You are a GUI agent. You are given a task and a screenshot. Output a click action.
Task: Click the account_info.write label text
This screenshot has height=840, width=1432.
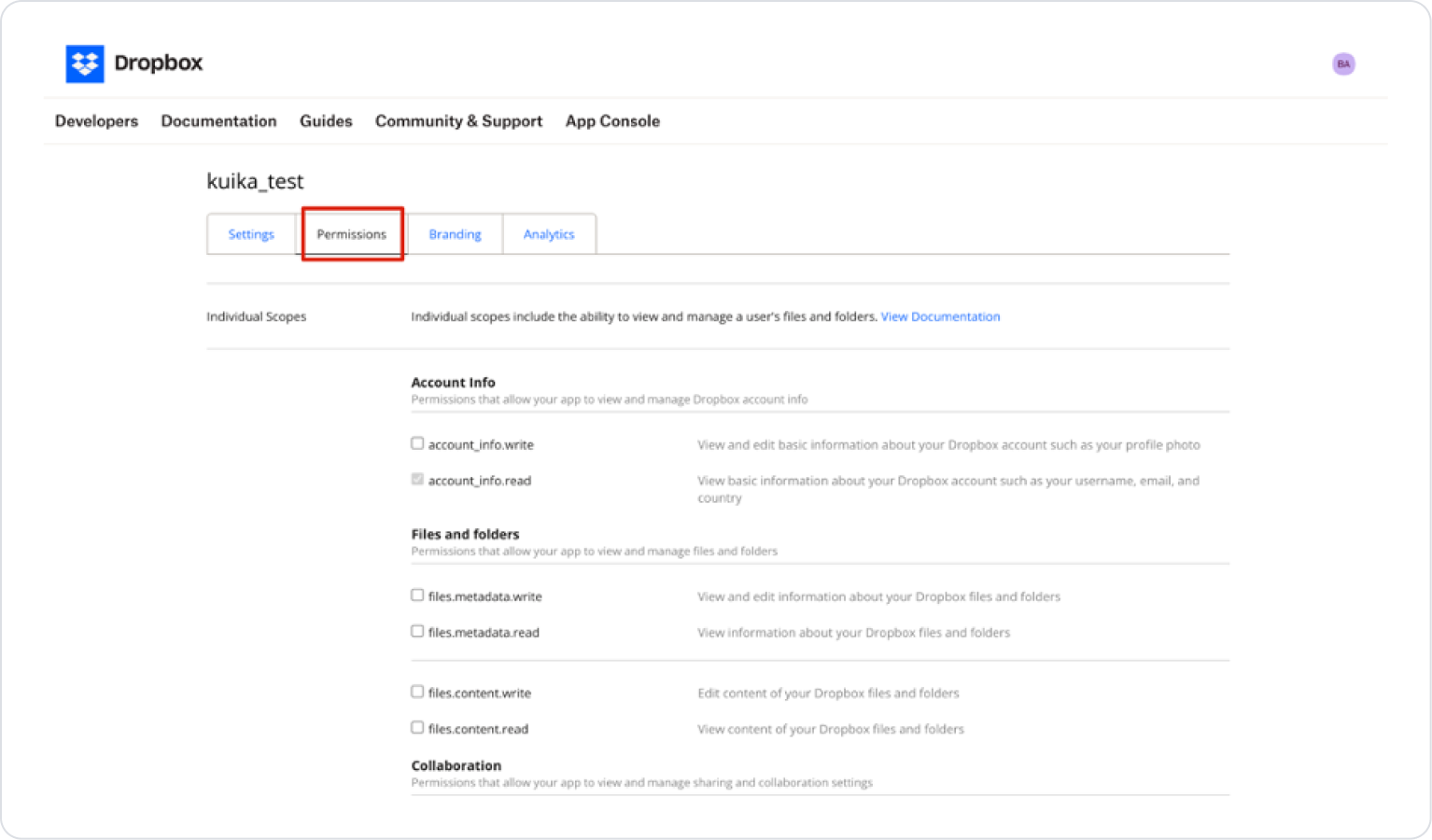tap(481, 445)
